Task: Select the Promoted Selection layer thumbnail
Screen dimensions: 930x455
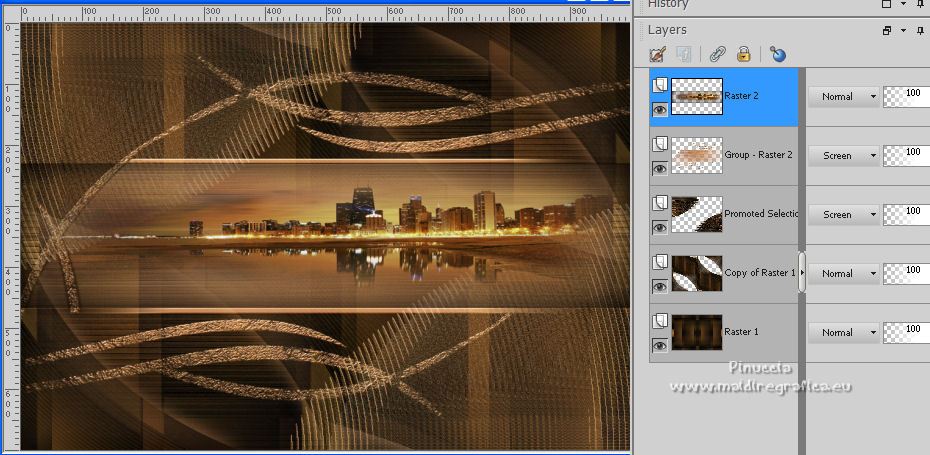Action: coord(697,214)
